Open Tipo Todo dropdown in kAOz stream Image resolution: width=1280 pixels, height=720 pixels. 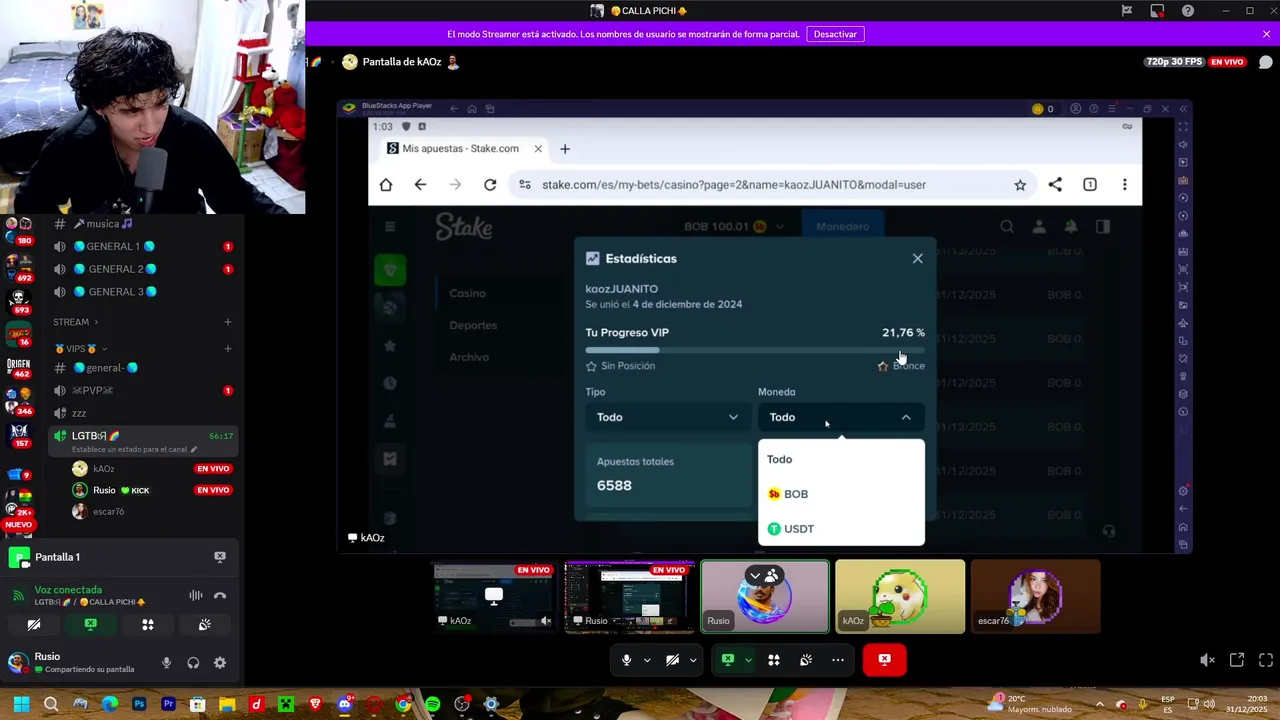pos(667,417)
